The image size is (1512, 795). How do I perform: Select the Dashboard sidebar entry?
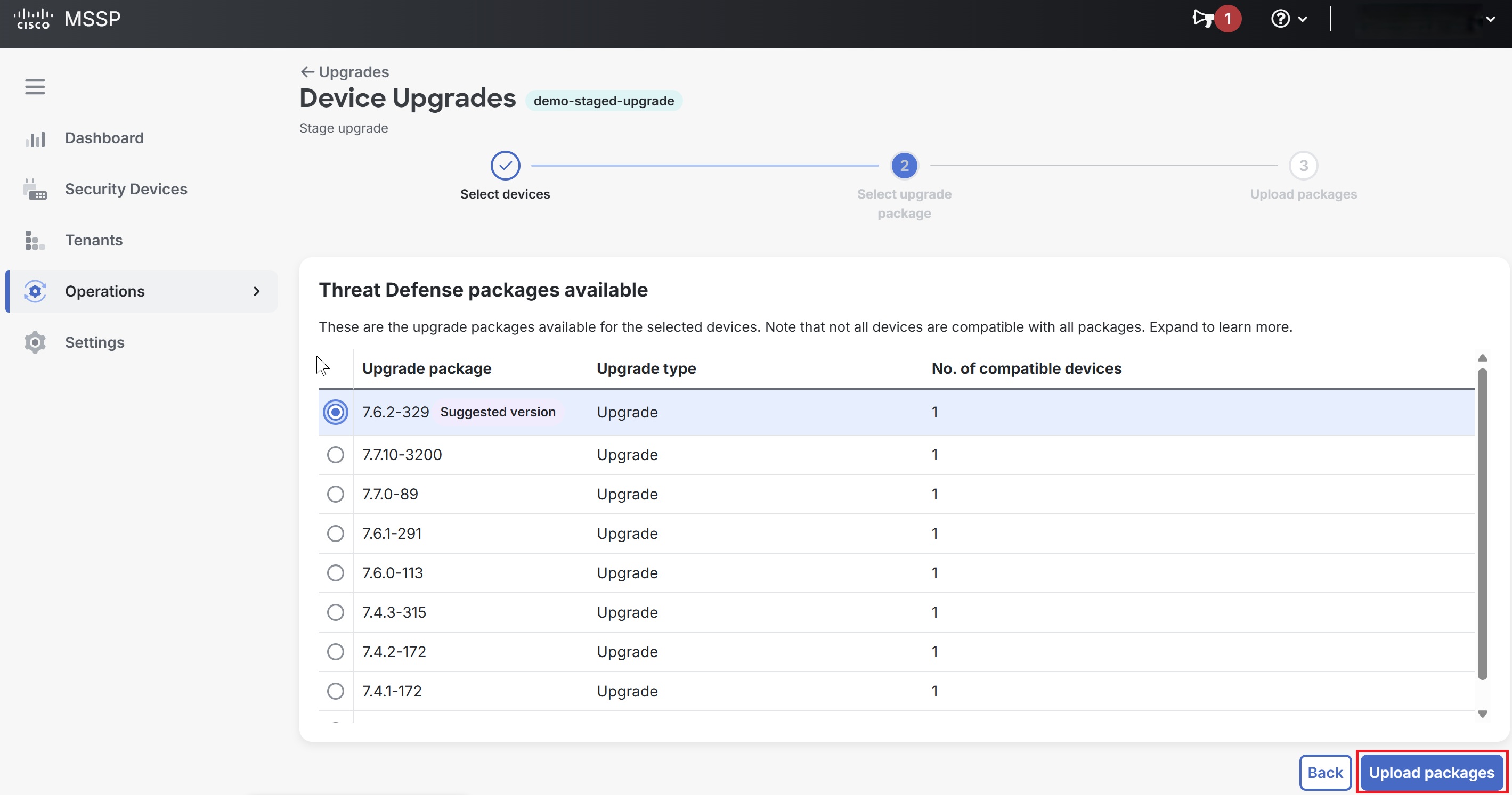point(104,138)
